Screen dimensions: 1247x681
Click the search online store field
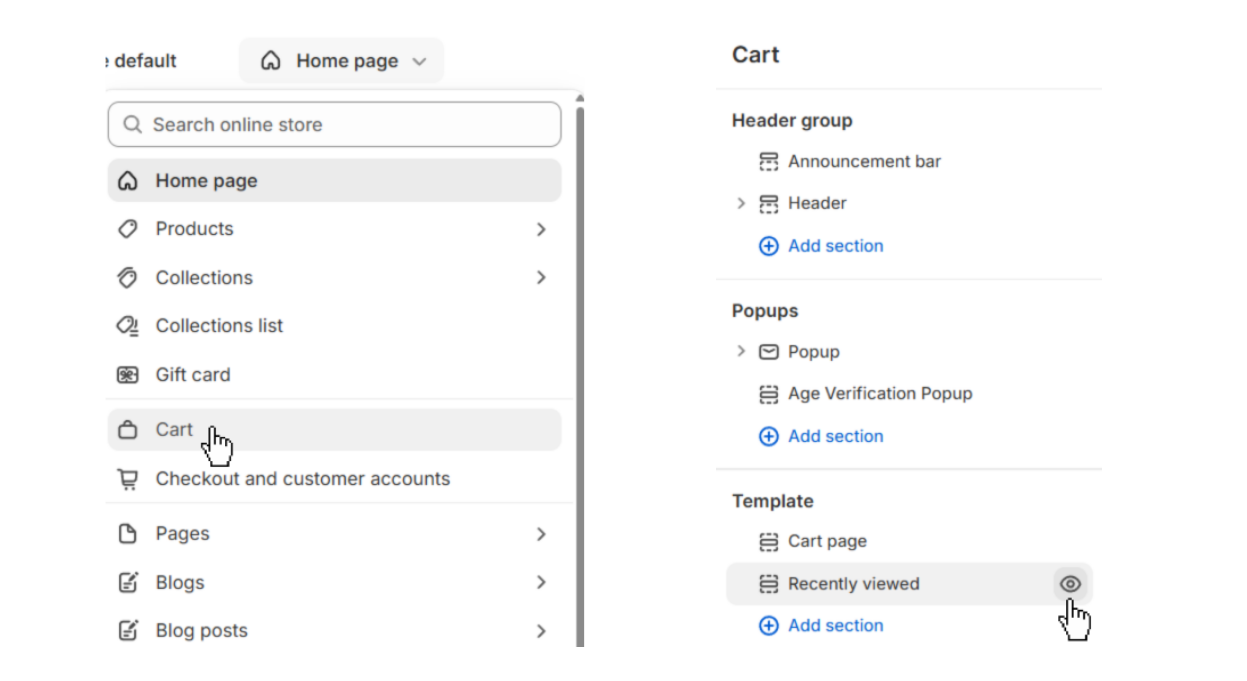coord(334,124)
